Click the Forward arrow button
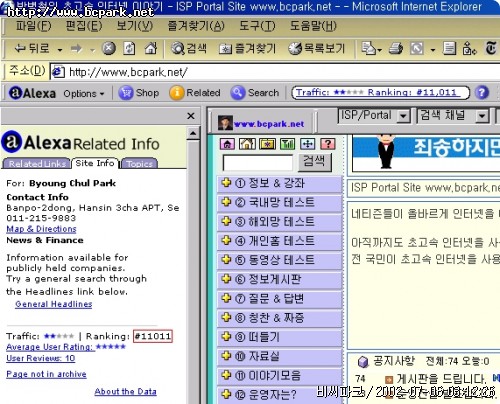 pos(76,49)
